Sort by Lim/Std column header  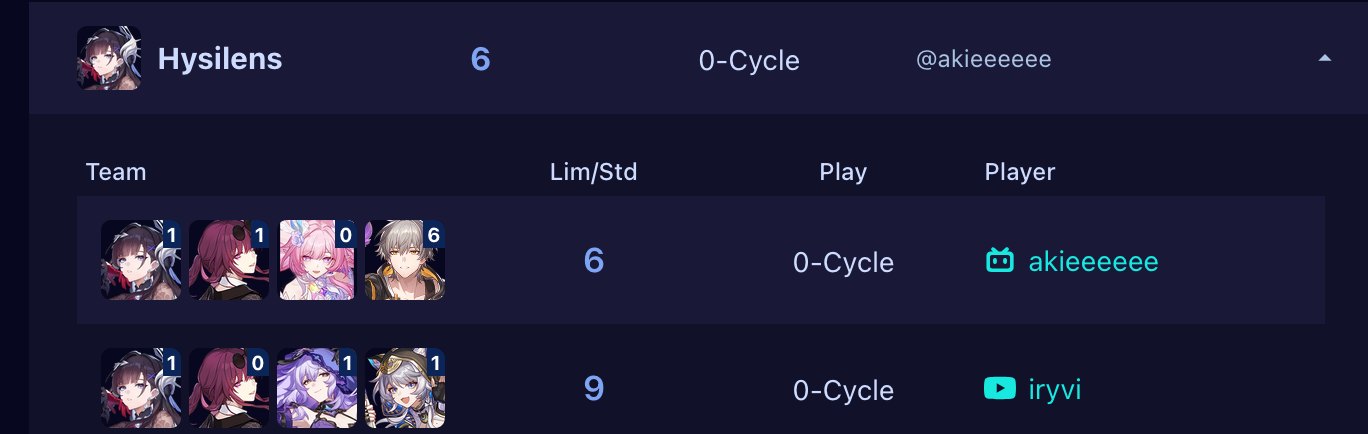pos(593,172)
